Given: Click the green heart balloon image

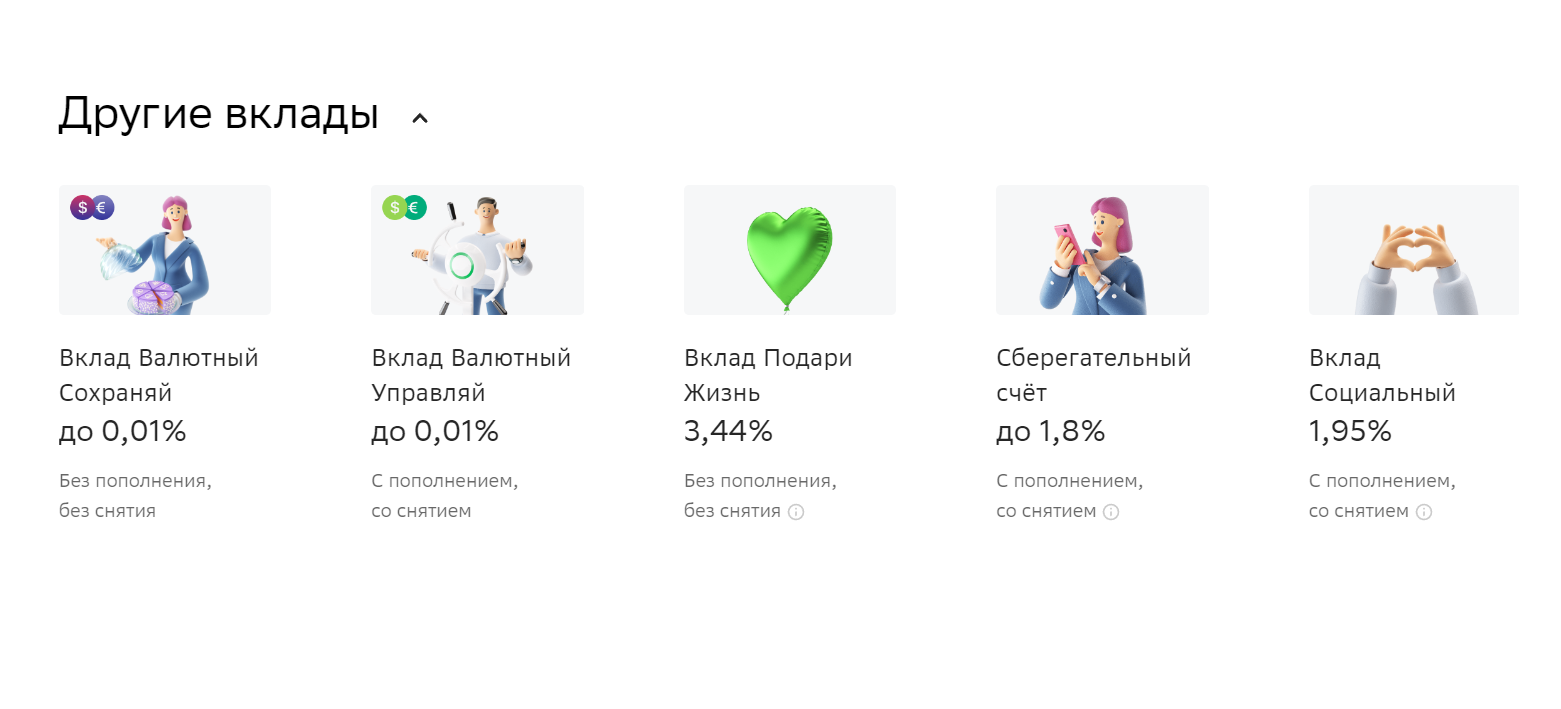Looking at the screenshot, I should (x=789, y=249).
